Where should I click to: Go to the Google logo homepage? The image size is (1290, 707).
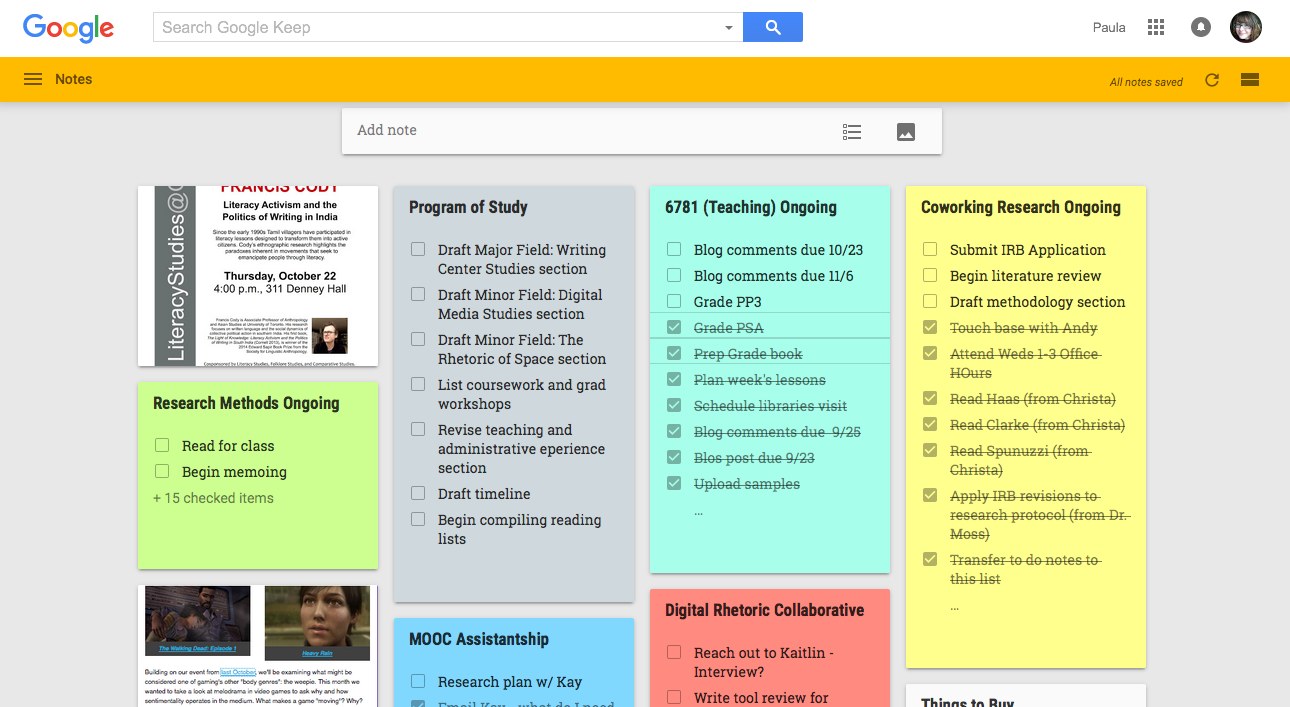pyautogui.click(x=68, y=28)
